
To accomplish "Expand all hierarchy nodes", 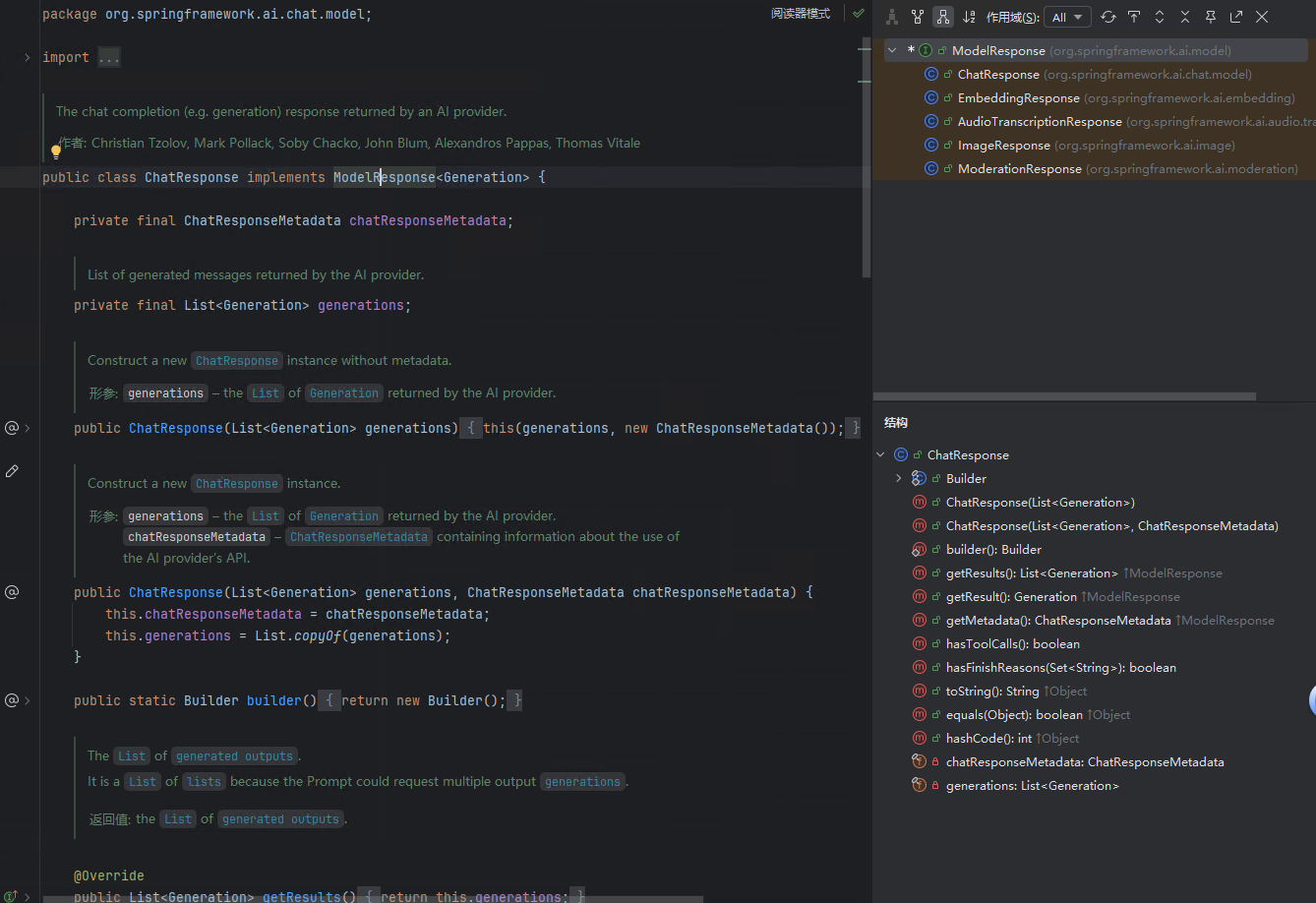I will click(1160, 17).
